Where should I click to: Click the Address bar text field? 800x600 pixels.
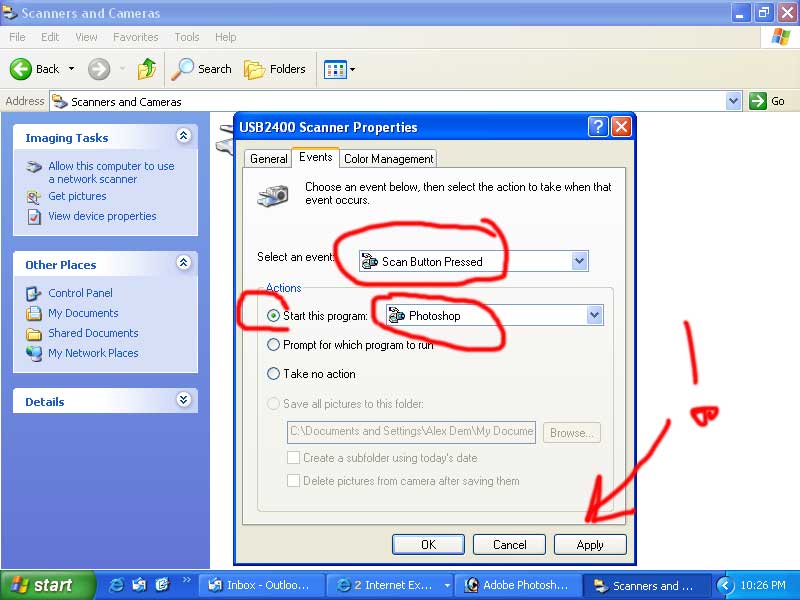[x=388, y=101]
